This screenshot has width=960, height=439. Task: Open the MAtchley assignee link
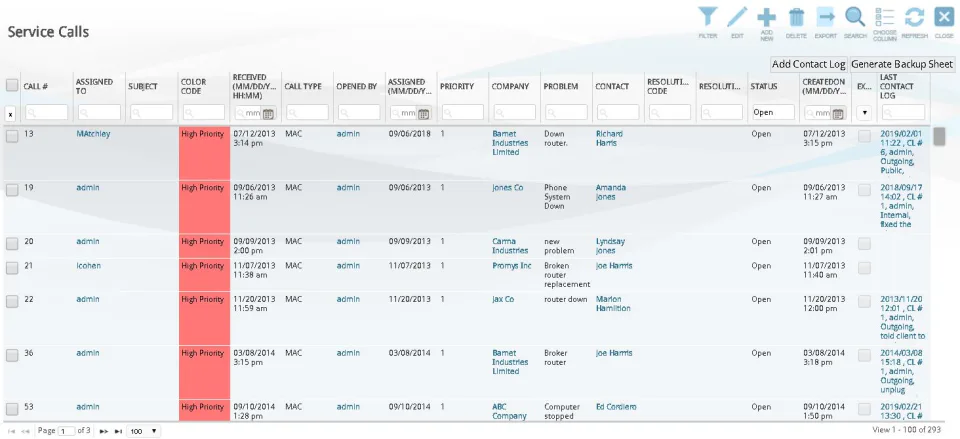[x=93, y=133]
